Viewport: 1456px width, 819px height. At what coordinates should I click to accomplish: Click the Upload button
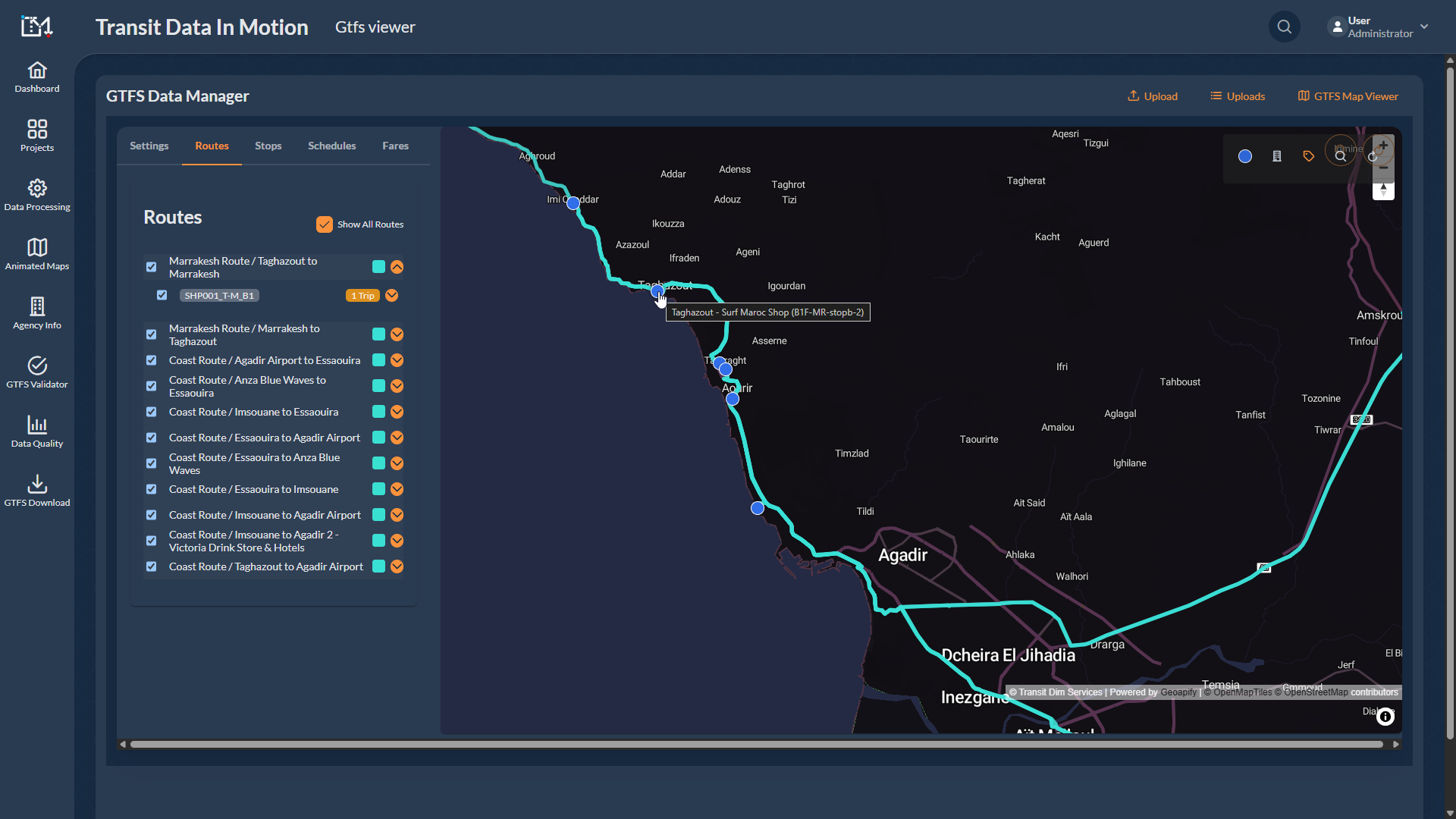coord(1152,96)
